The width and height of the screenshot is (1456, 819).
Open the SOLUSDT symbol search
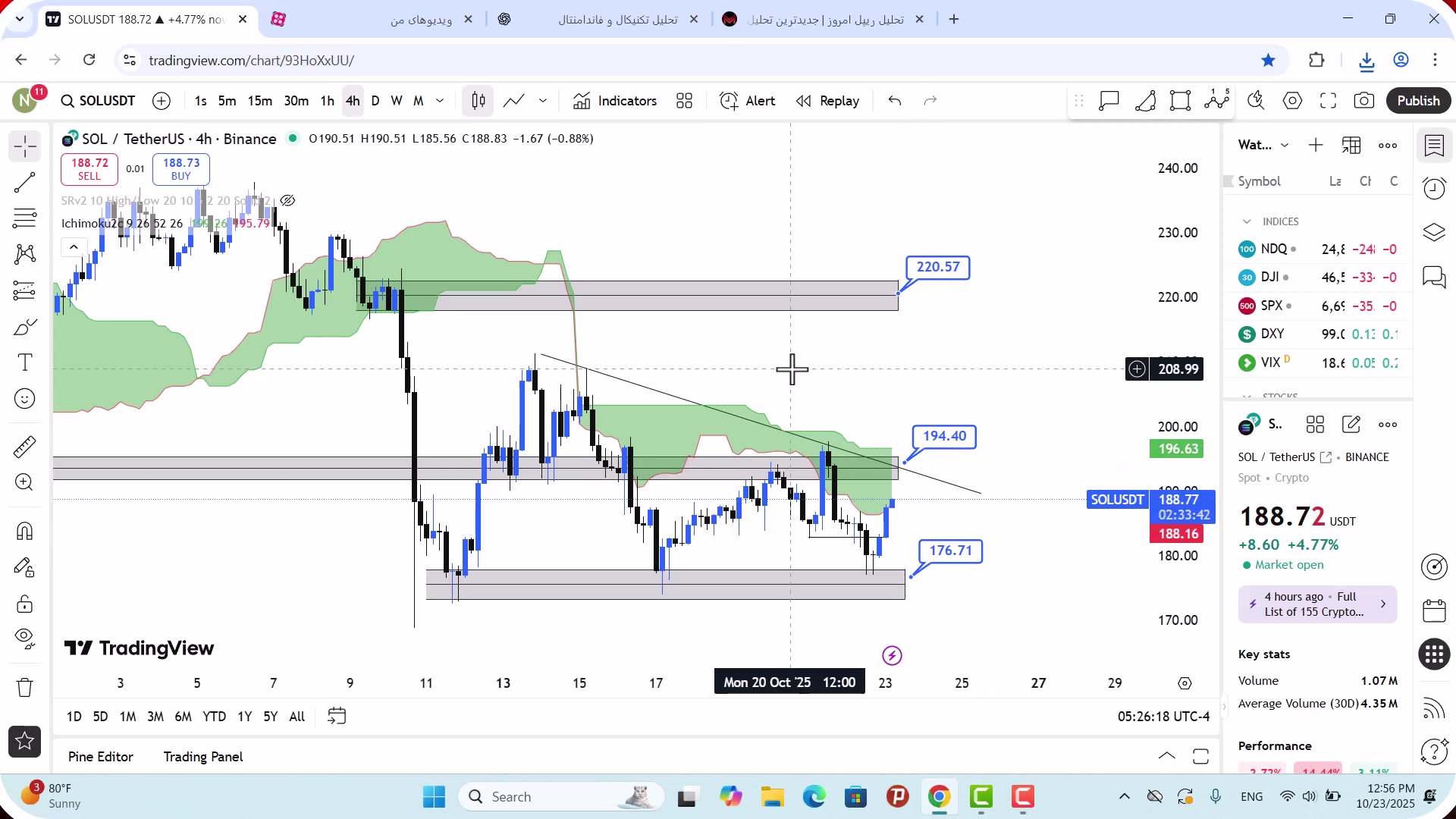pyautogui.click(x=98, y=101)
